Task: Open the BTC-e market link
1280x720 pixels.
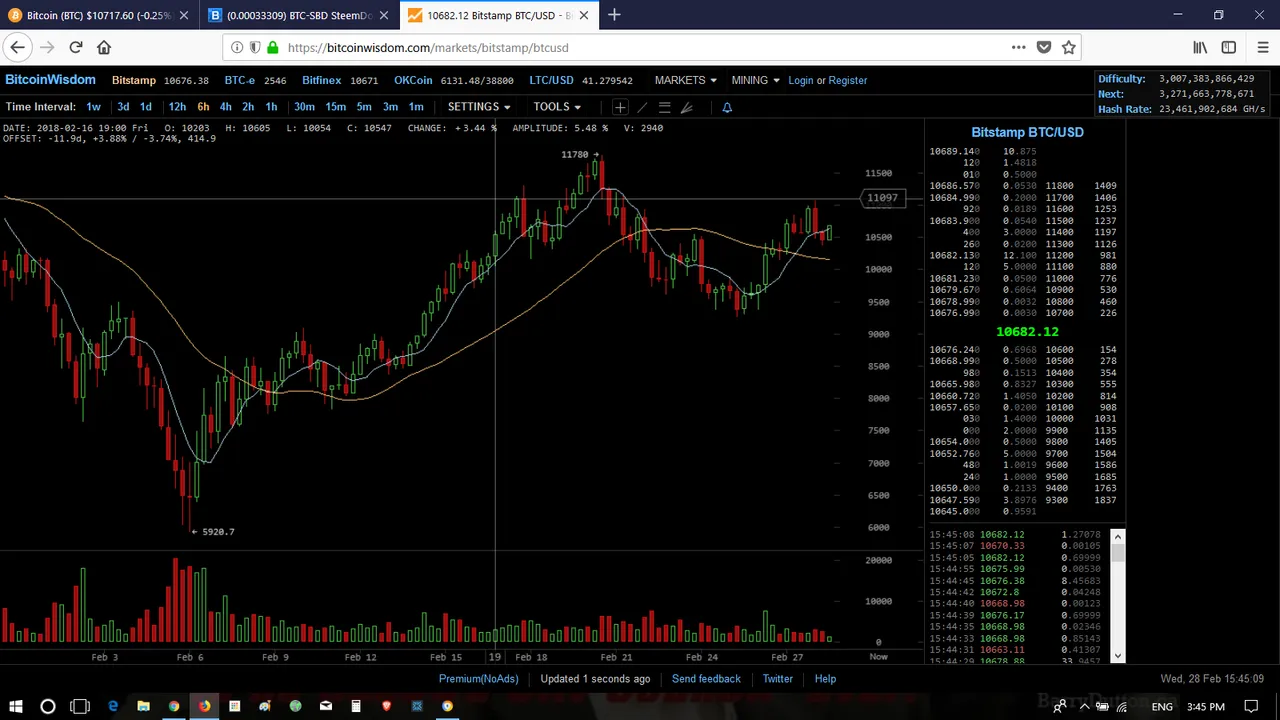Action: [240, 80]
